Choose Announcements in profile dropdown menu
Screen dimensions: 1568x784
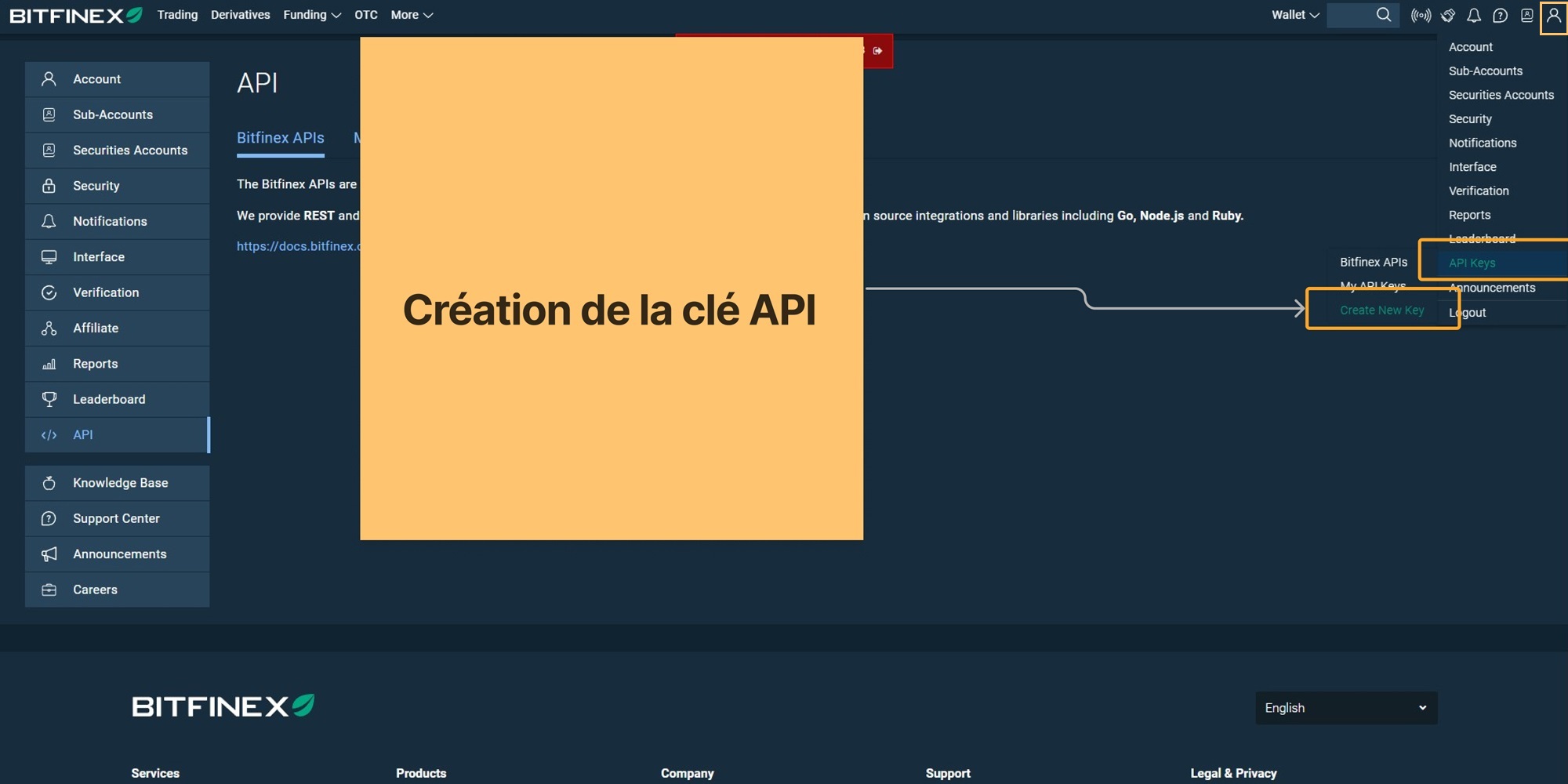coord(1492,288)
